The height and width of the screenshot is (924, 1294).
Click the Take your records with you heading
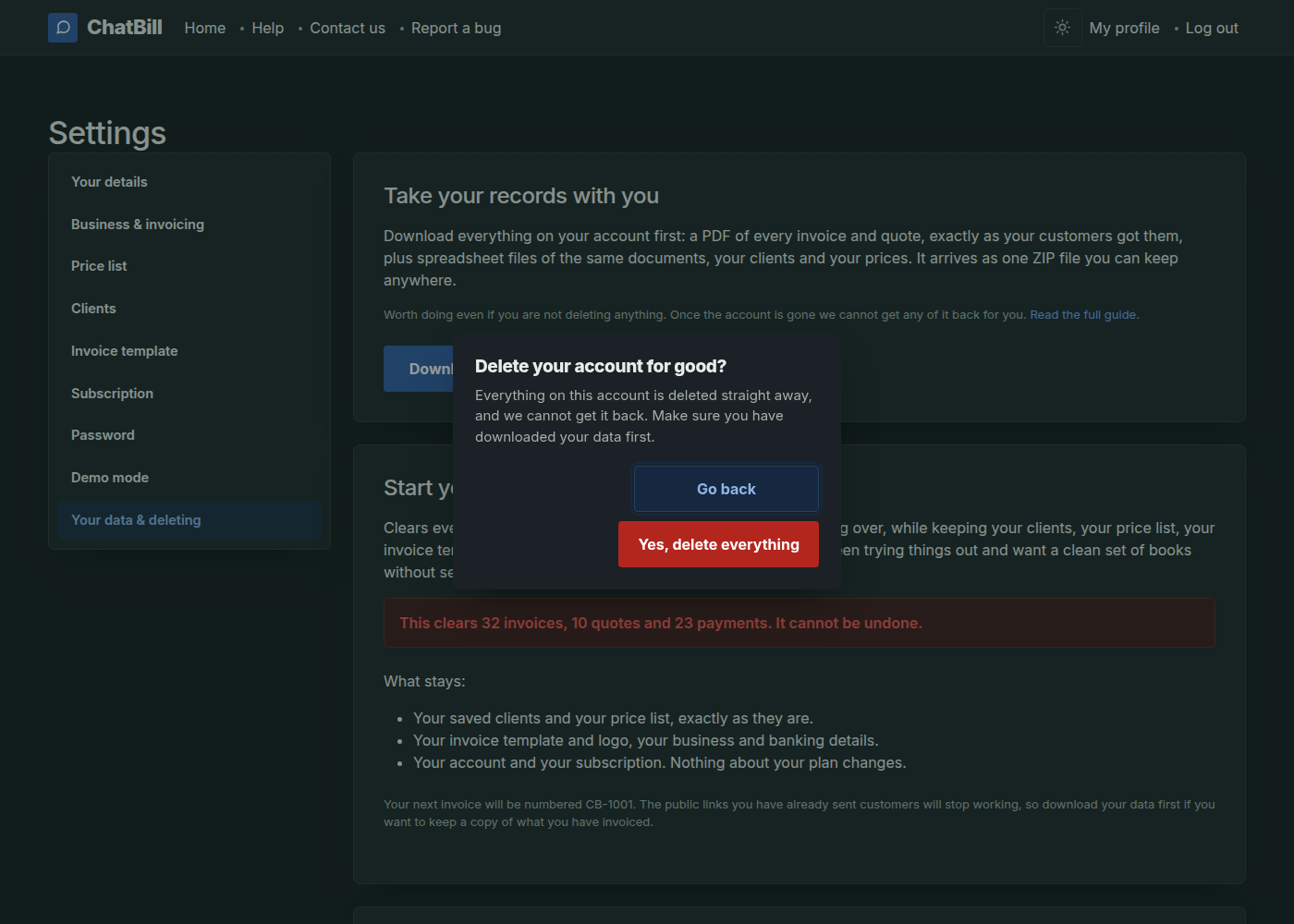click(521, 196)
